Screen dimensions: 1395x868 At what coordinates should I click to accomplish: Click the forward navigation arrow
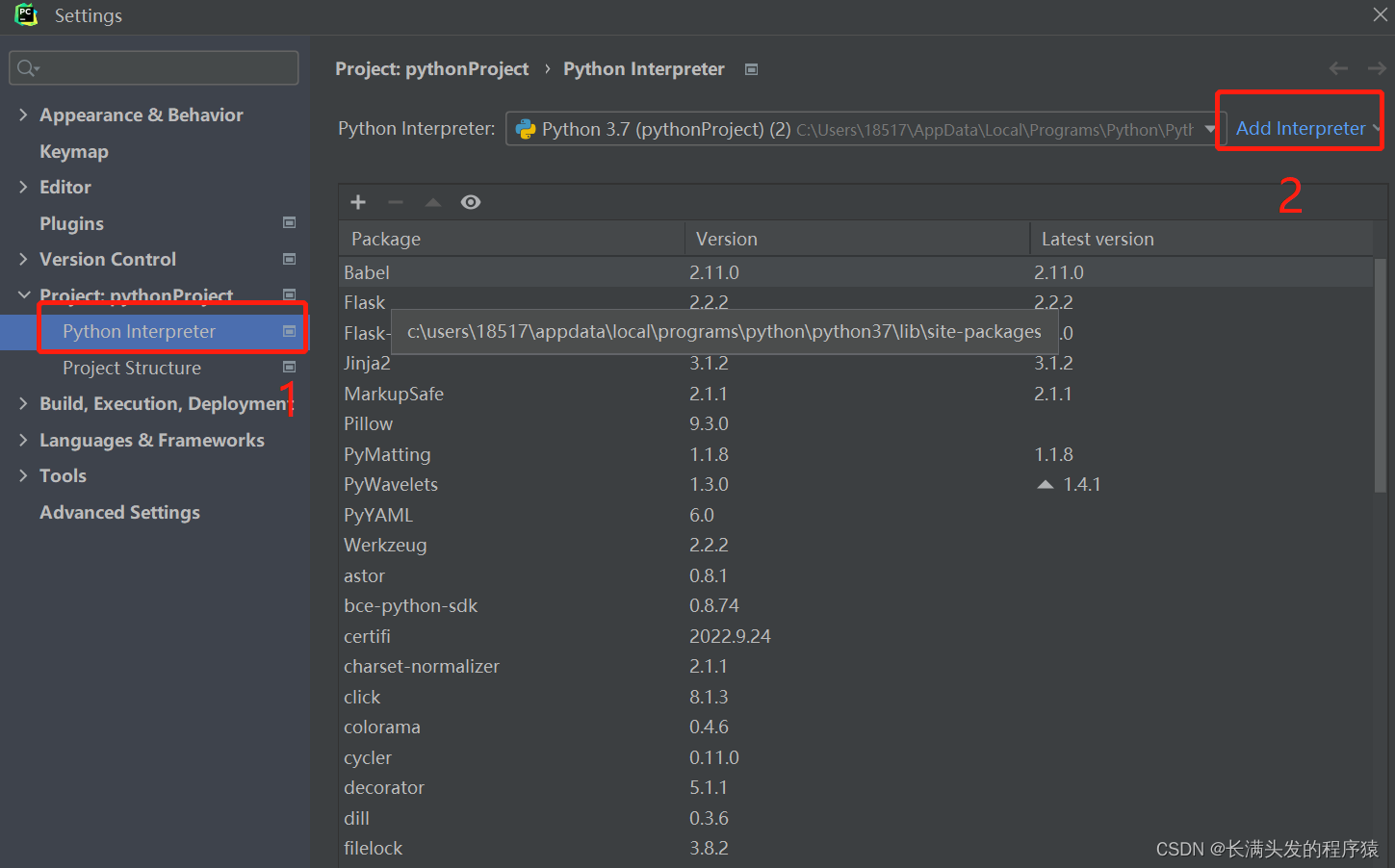coord(1375,68)
